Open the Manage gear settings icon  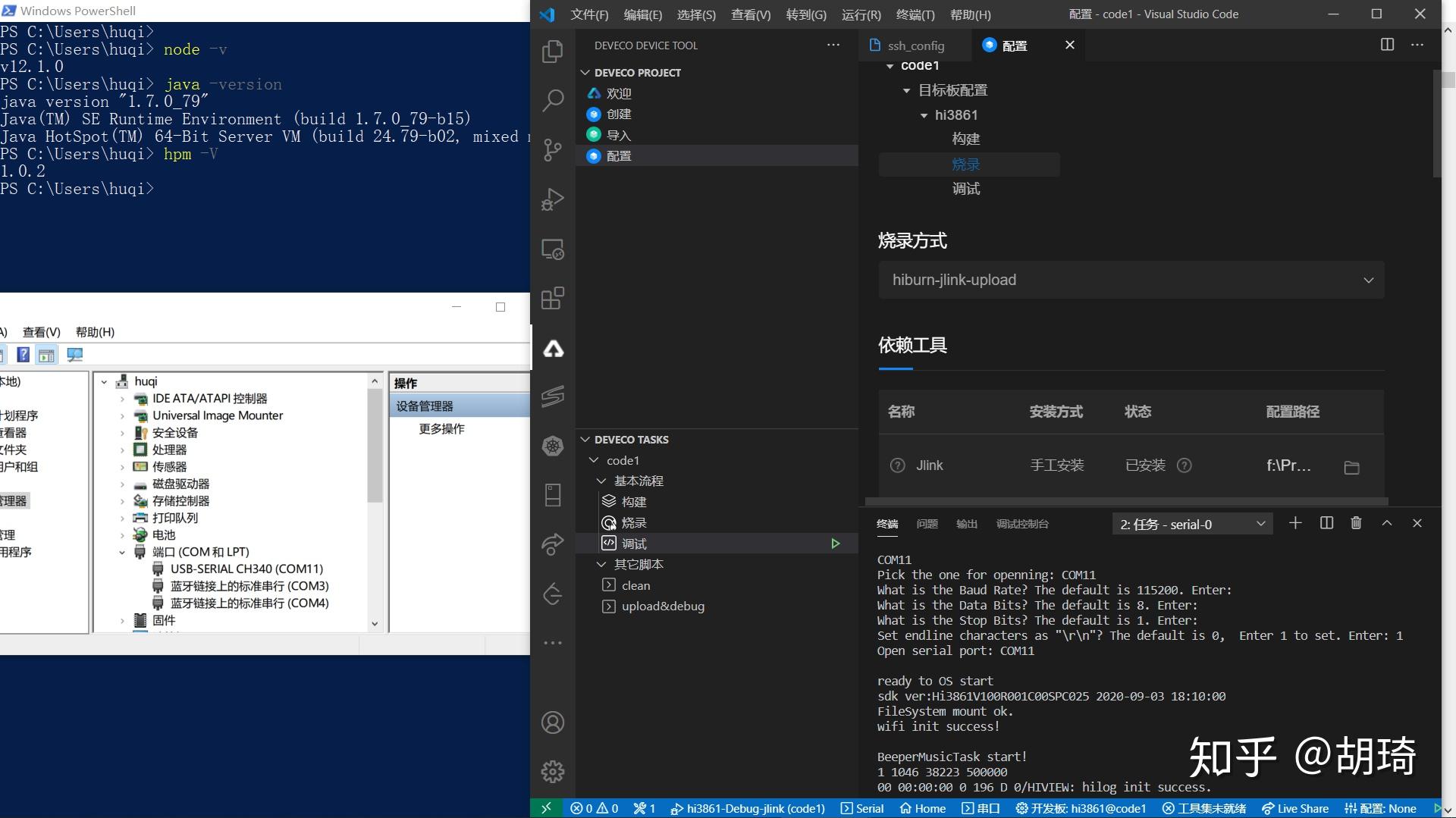[553, 772]
